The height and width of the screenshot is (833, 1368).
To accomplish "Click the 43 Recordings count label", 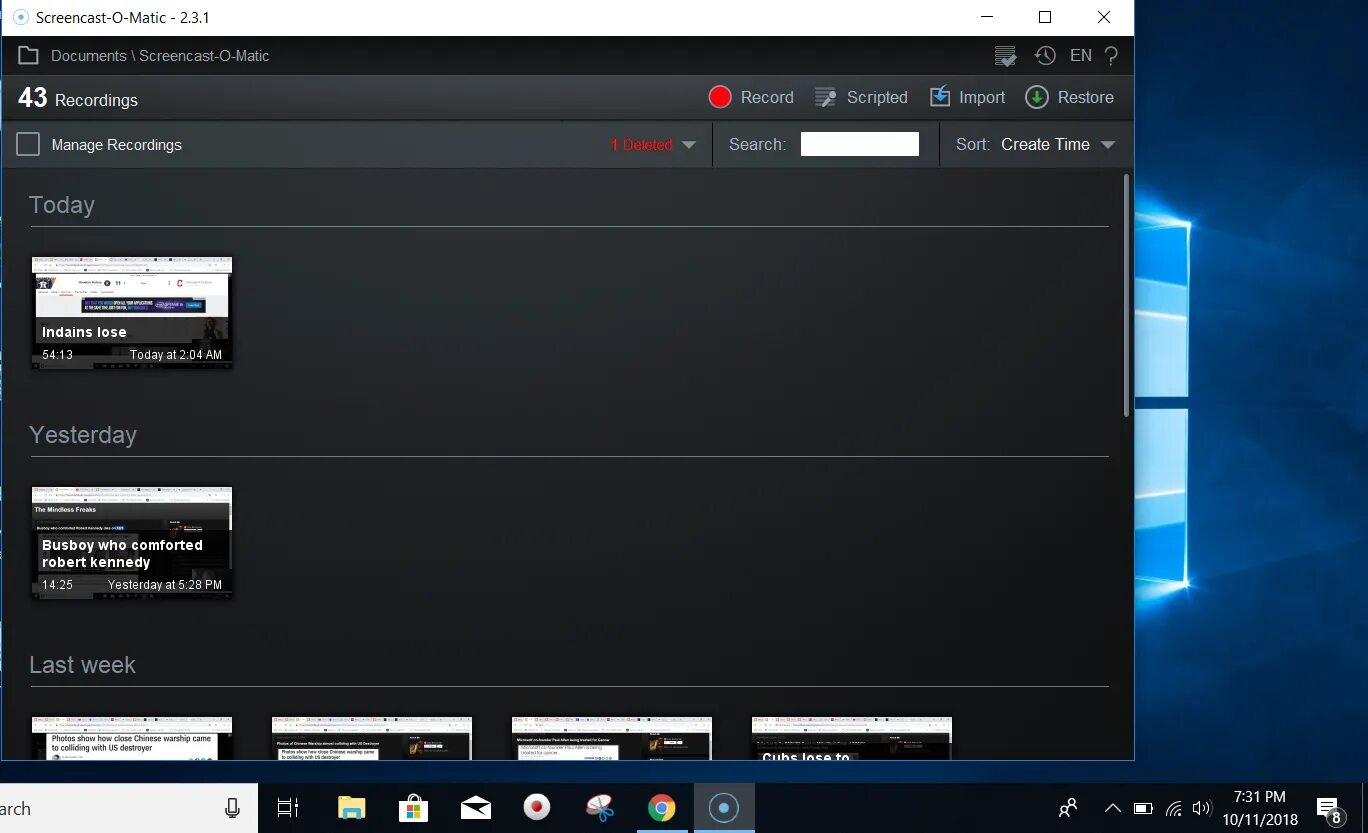I will click(x=78, y=98).
